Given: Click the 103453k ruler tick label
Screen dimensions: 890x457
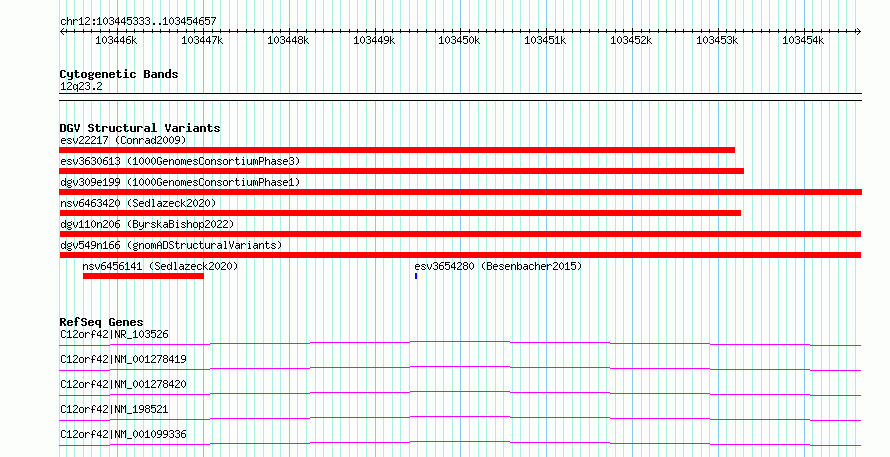Looking at the screenshot, I should (x=717, y=40).
